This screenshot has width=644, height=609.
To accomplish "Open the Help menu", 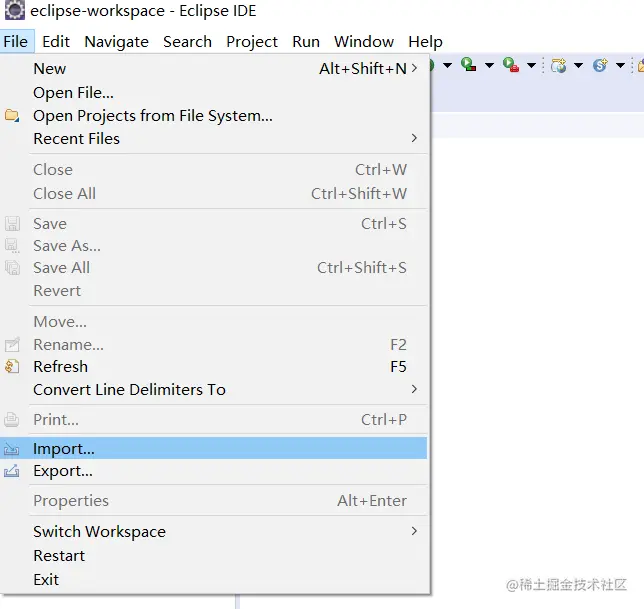I will click(x=426, y=41).
